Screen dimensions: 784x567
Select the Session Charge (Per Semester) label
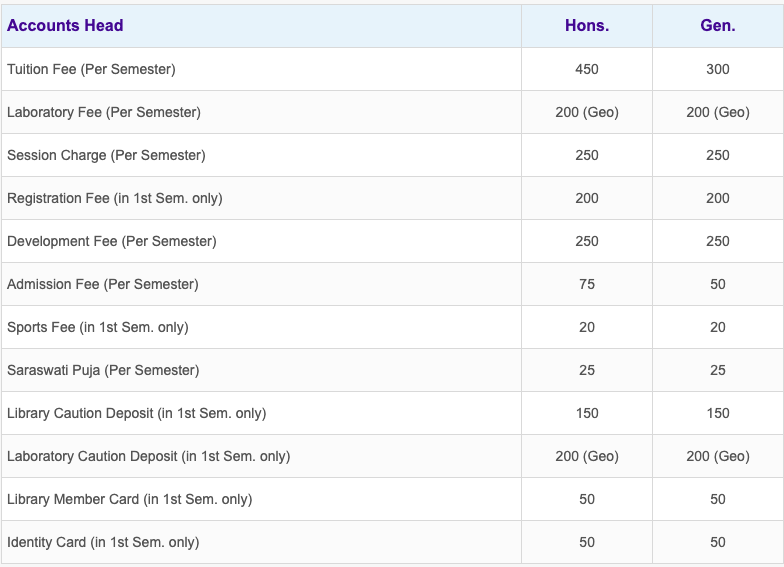click(106, 155)
